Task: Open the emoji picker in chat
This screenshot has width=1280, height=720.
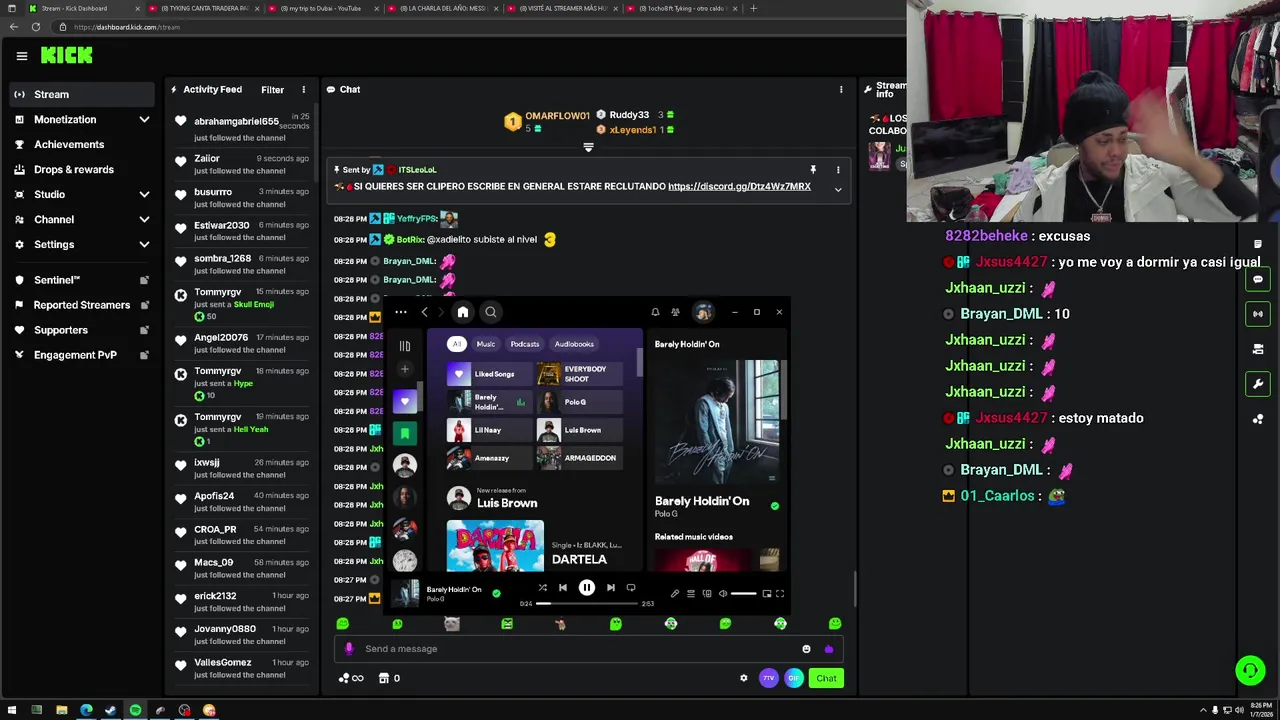Action: point(806,649)
